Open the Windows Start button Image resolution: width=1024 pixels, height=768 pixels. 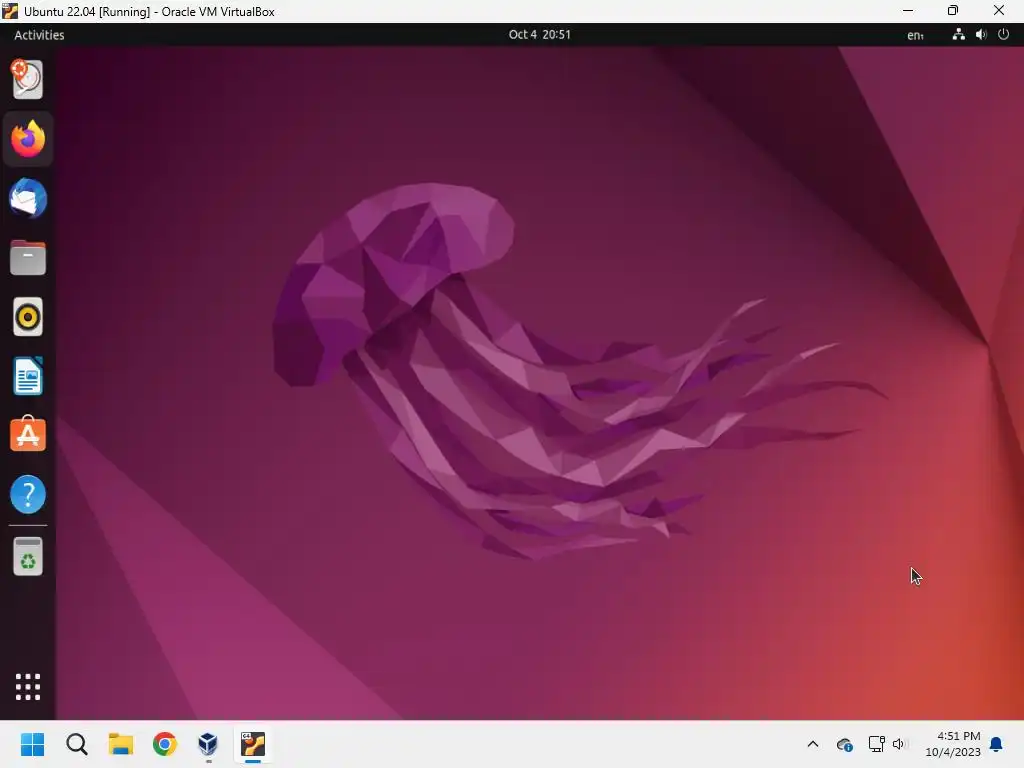[x=33, y=744]
